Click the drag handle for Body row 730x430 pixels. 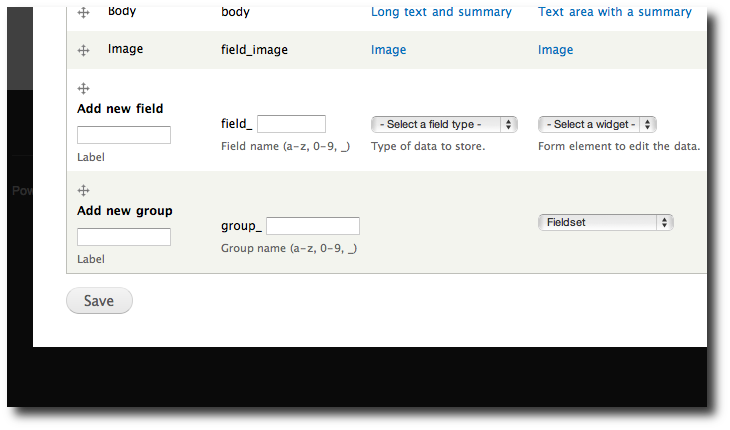(x=83, y=12)
